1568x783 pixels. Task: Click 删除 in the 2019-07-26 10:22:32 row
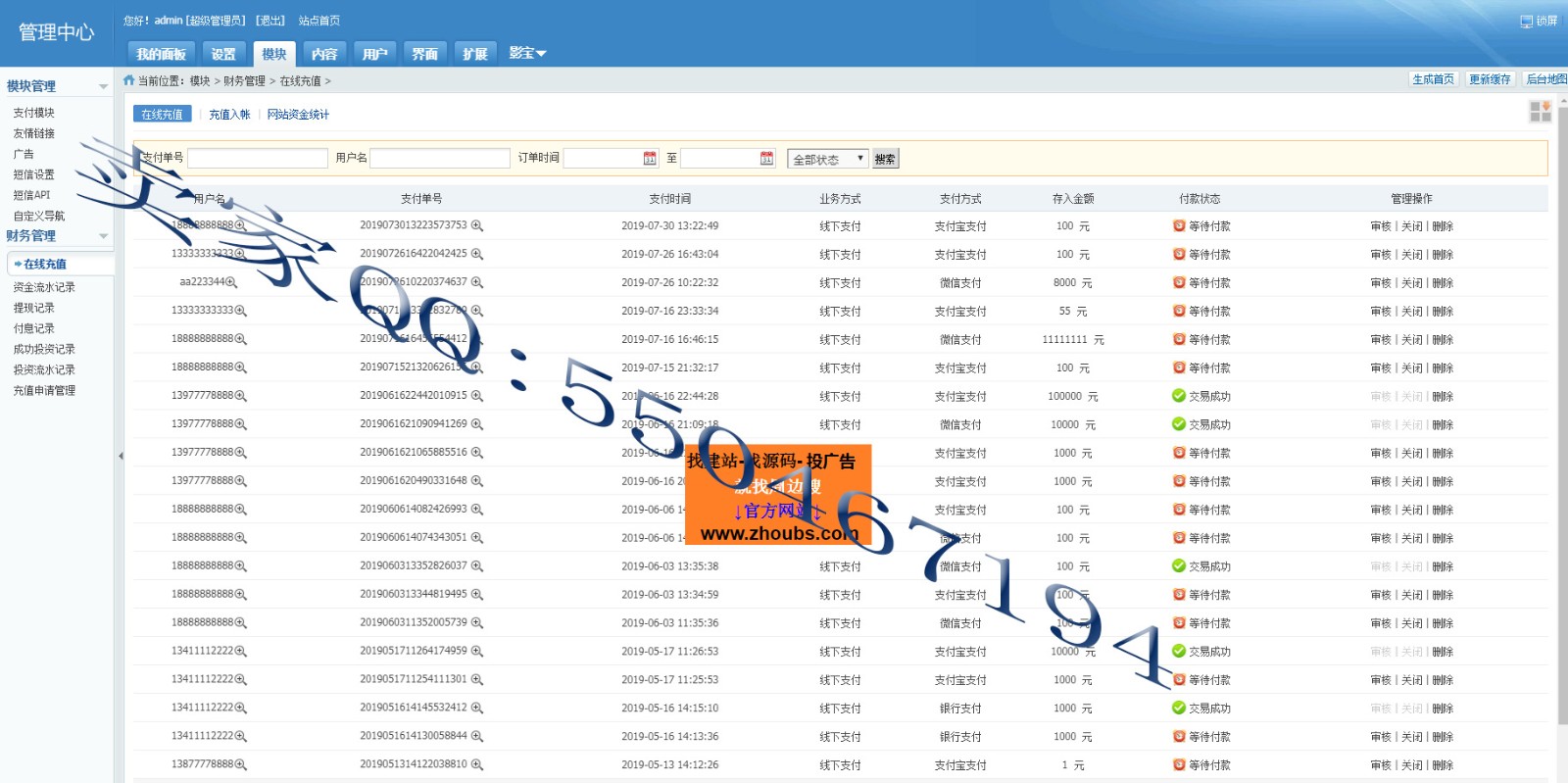tap(1443, 283)
